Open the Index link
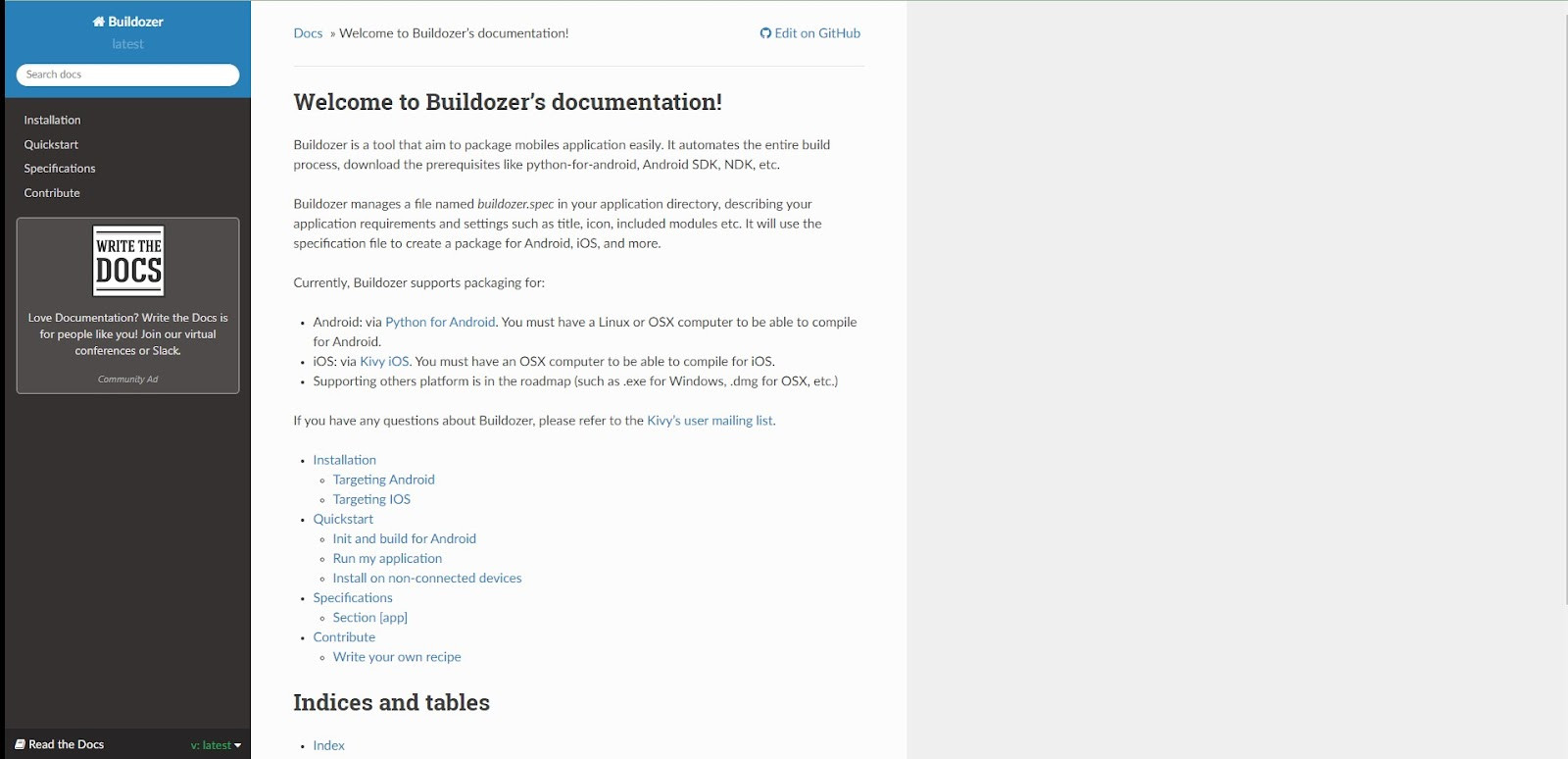 (328, 745)
